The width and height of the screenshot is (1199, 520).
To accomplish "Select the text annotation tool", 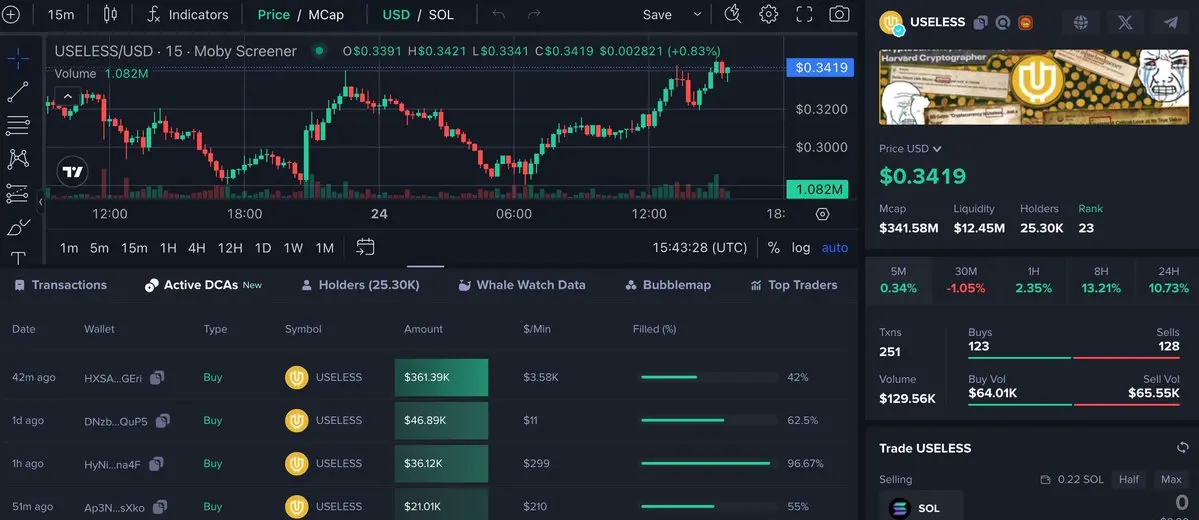I will click(18, 258).
